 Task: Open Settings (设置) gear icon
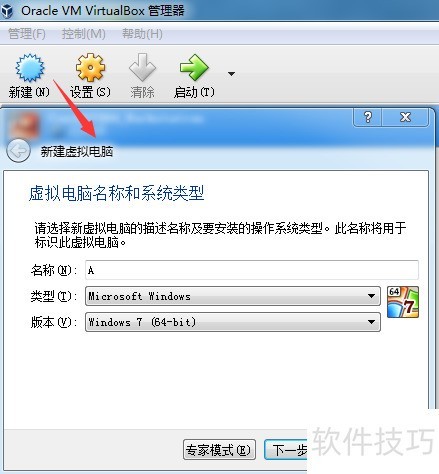(90, 68)
